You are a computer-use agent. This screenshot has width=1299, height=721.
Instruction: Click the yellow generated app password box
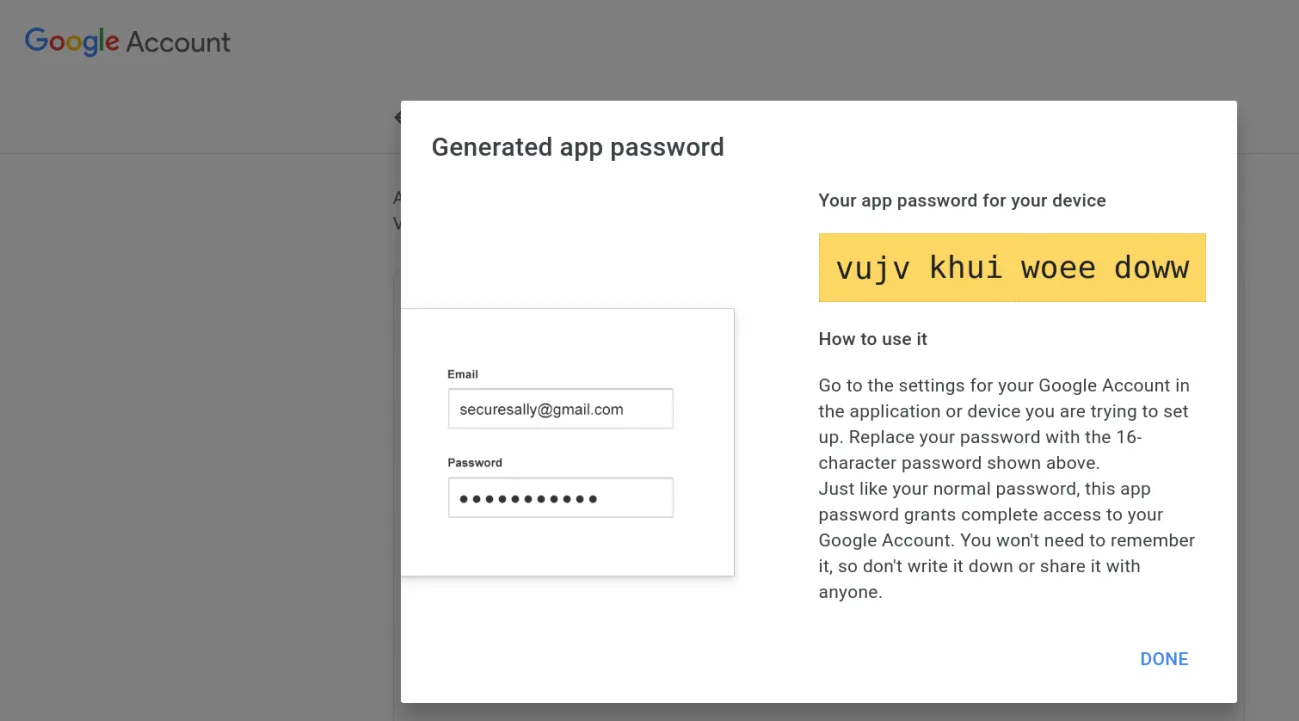[1012, 268]
